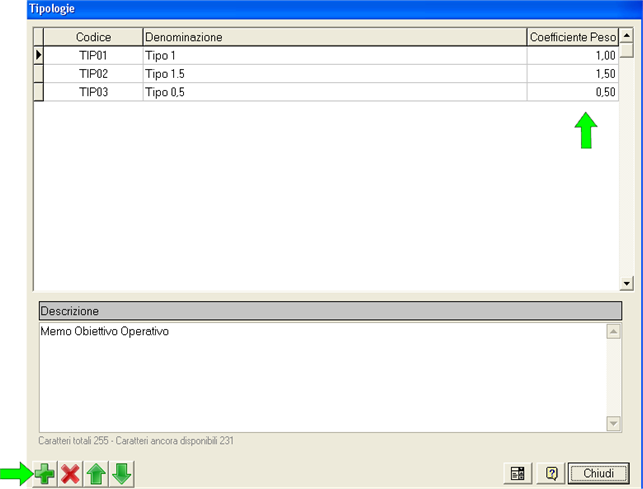Select the TIP03 code cell

(x=93, y=92)
